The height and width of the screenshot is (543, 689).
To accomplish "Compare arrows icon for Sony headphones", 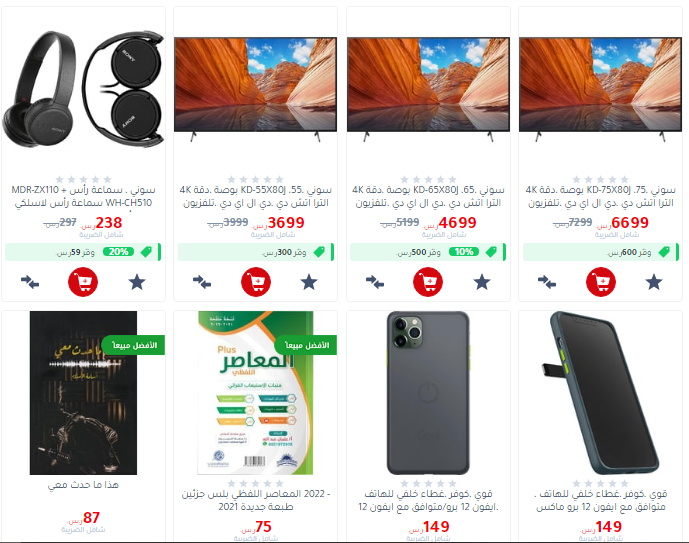I will click(30, 282).
